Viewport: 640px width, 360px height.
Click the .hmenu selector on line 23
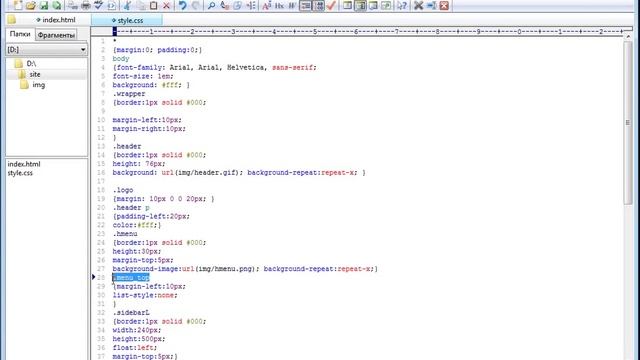coord(125,234)
